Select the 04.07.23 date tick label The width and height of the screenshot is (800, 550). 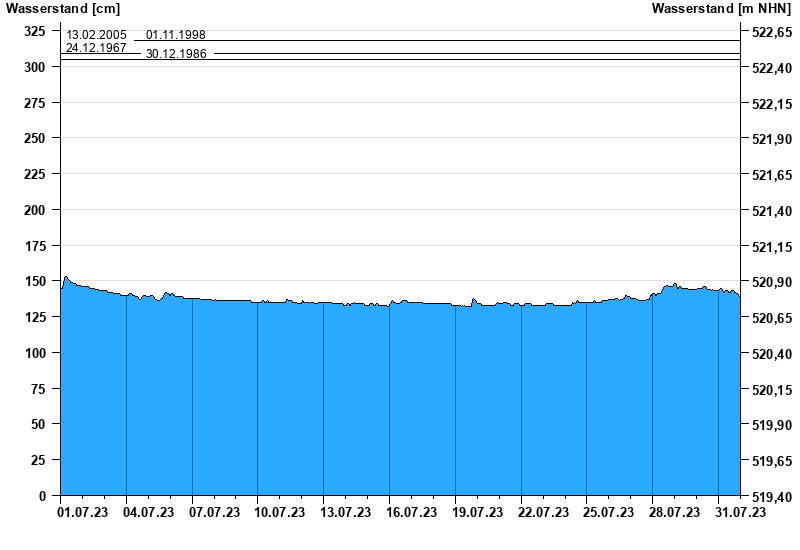pyautogui.click(x=149, y=513)
